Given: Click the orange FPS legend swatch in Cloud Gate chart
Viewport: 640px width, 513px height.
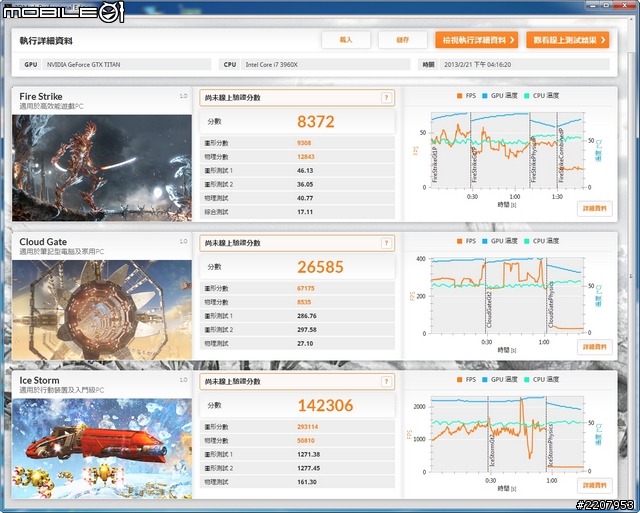Looking at the screenshot, I should click(460, 241).
